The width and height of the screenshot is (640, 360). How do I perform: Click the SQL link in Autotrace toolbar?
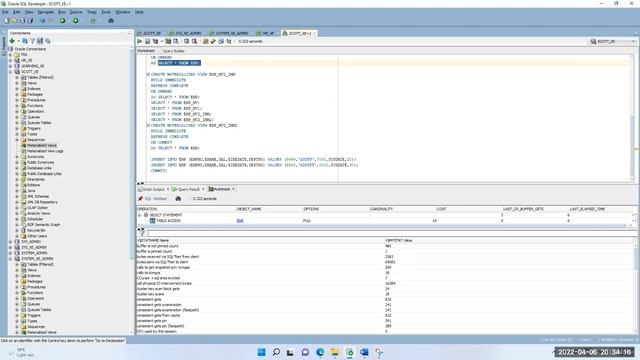(x=148, y=199)
